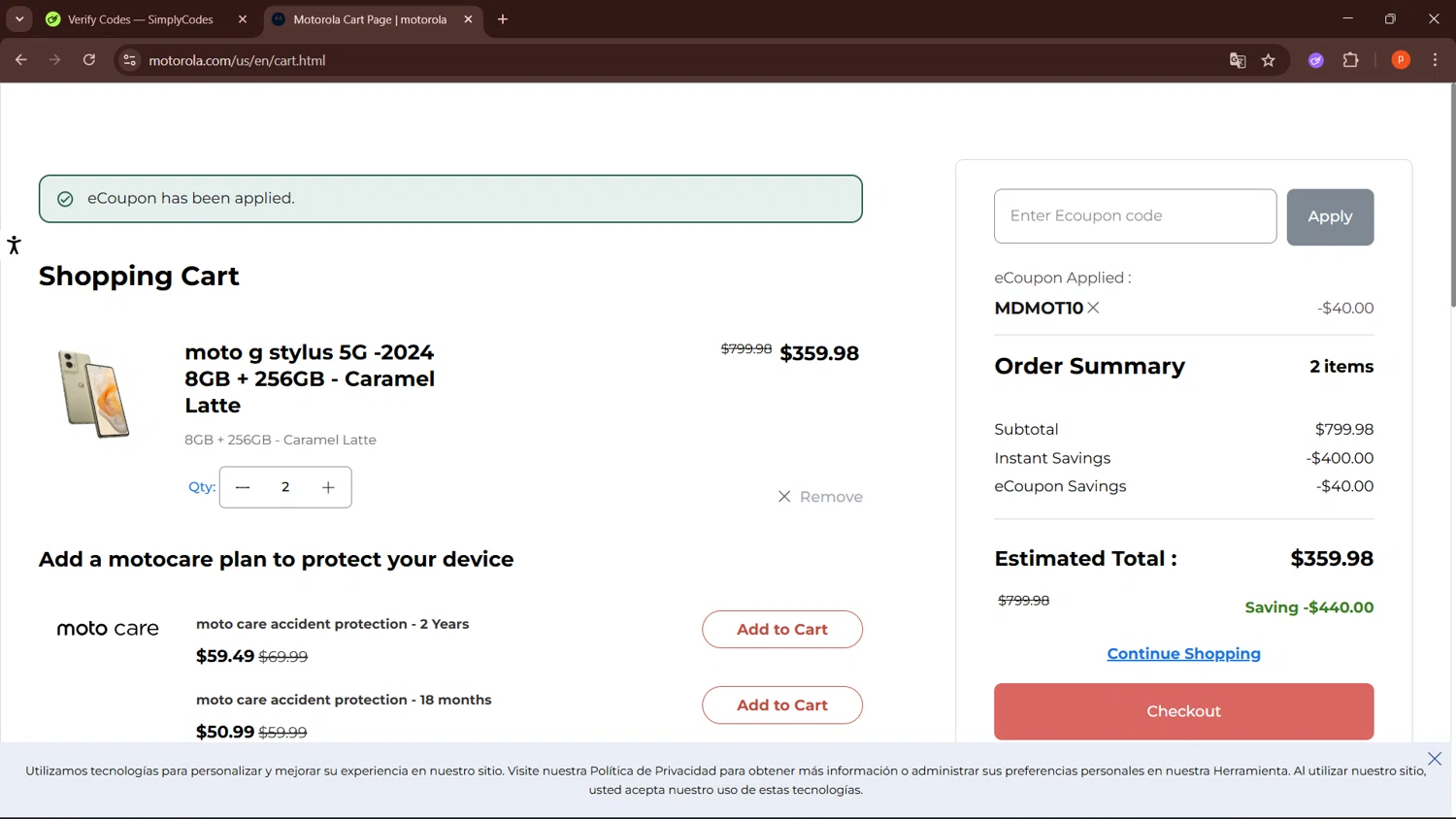Viewport: 1456px width, 819px height.
Task: Decrease phone quantity with minus button
Action: click(x=243, y=487)
